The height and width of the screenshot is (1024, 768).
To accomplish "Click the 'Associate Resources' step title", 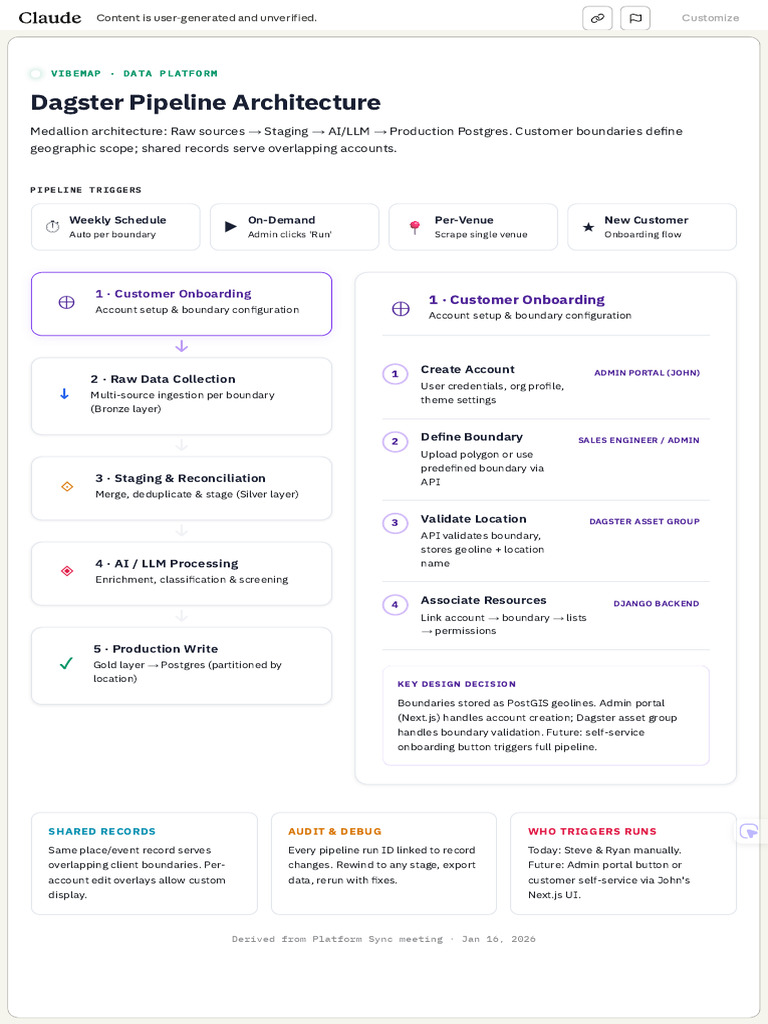I will (x=483, y=600).
